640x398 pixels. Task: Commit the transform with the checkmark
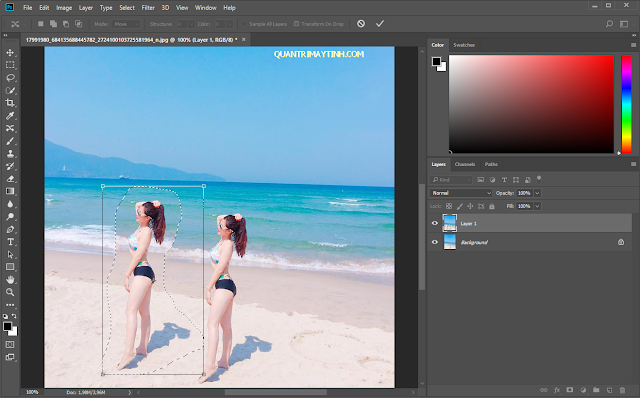tap(380, 24)
